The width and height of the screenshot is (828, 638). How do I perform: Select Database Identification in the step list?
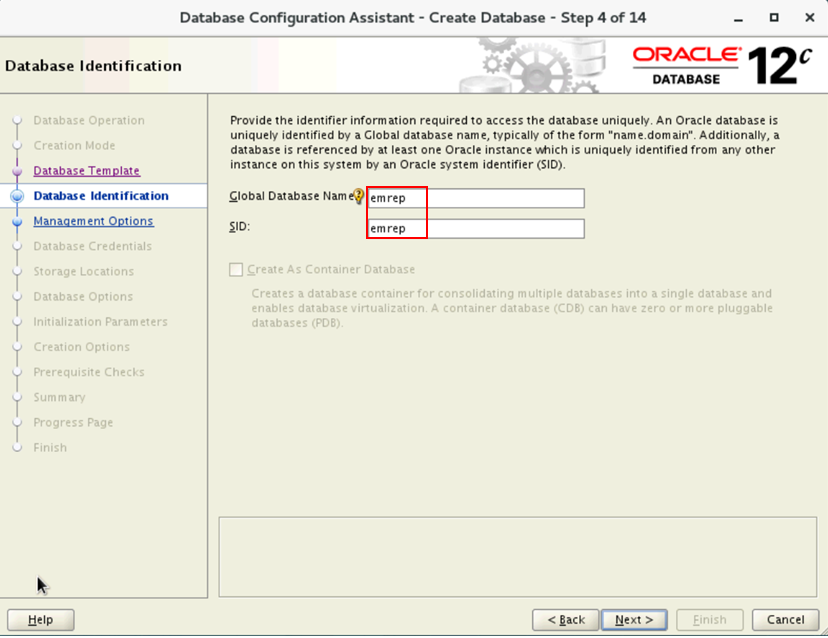coord(101,196)
